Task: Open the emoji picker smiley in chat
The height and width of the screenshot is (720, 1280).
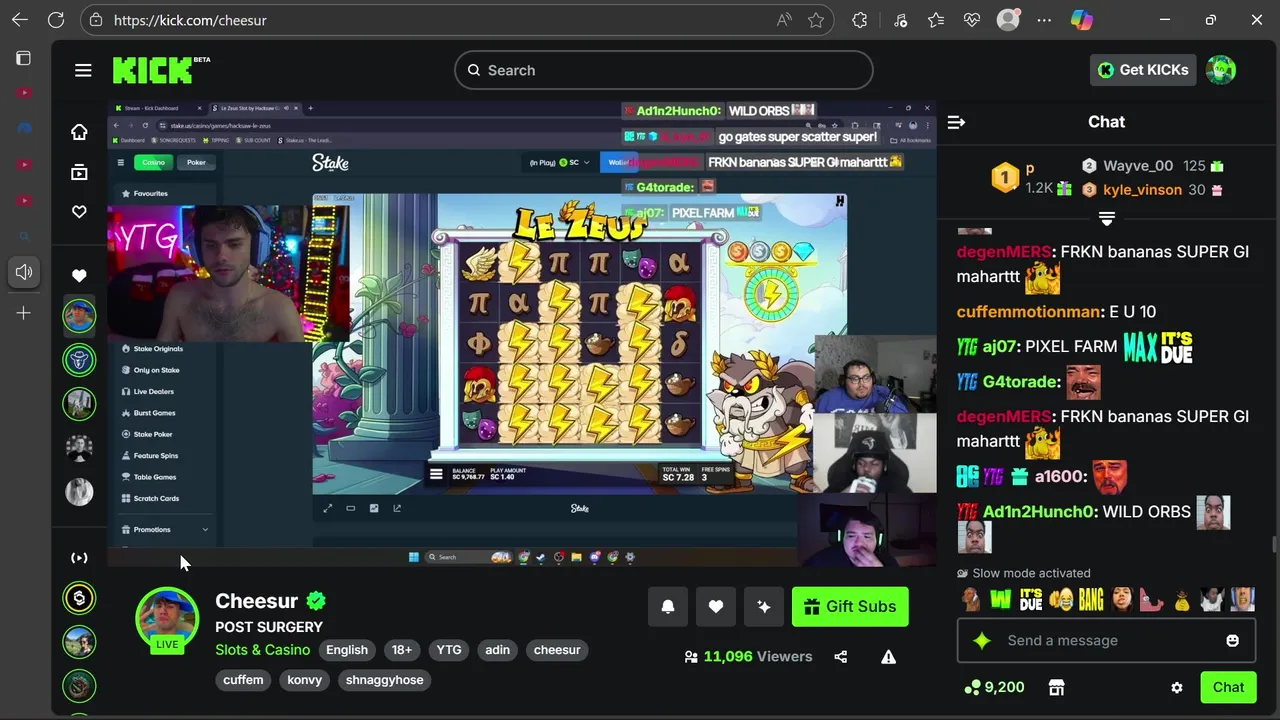Action: (1233, 640)
